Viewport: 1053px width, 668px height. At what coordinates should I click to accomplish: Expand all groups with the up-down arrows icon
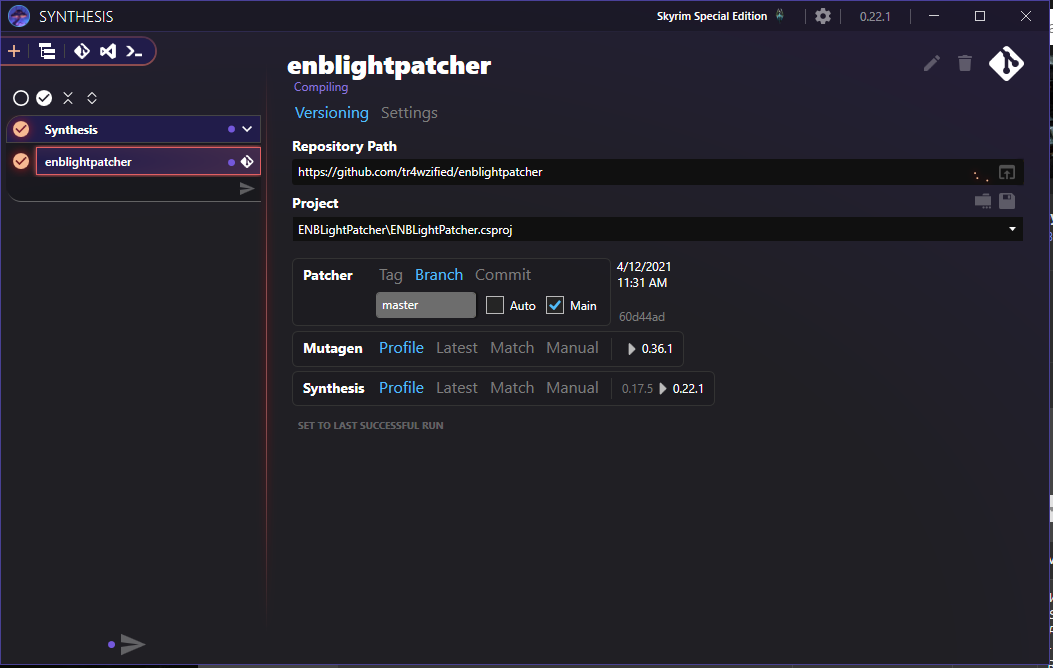pyautogui.click(x=92, y=98)
